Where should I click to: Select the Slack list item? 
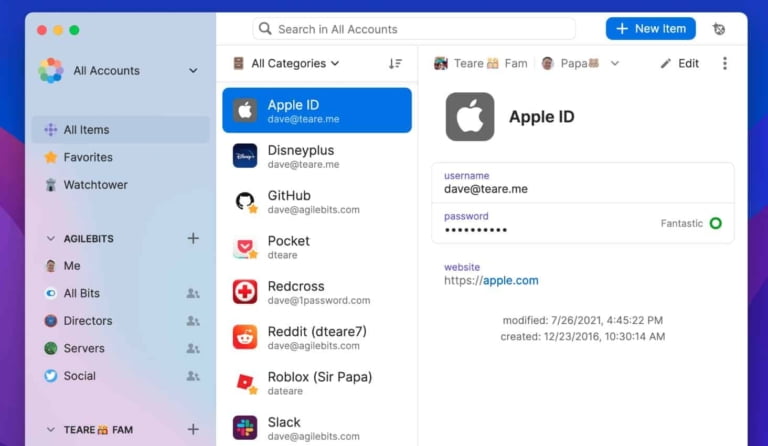point(317,428)
